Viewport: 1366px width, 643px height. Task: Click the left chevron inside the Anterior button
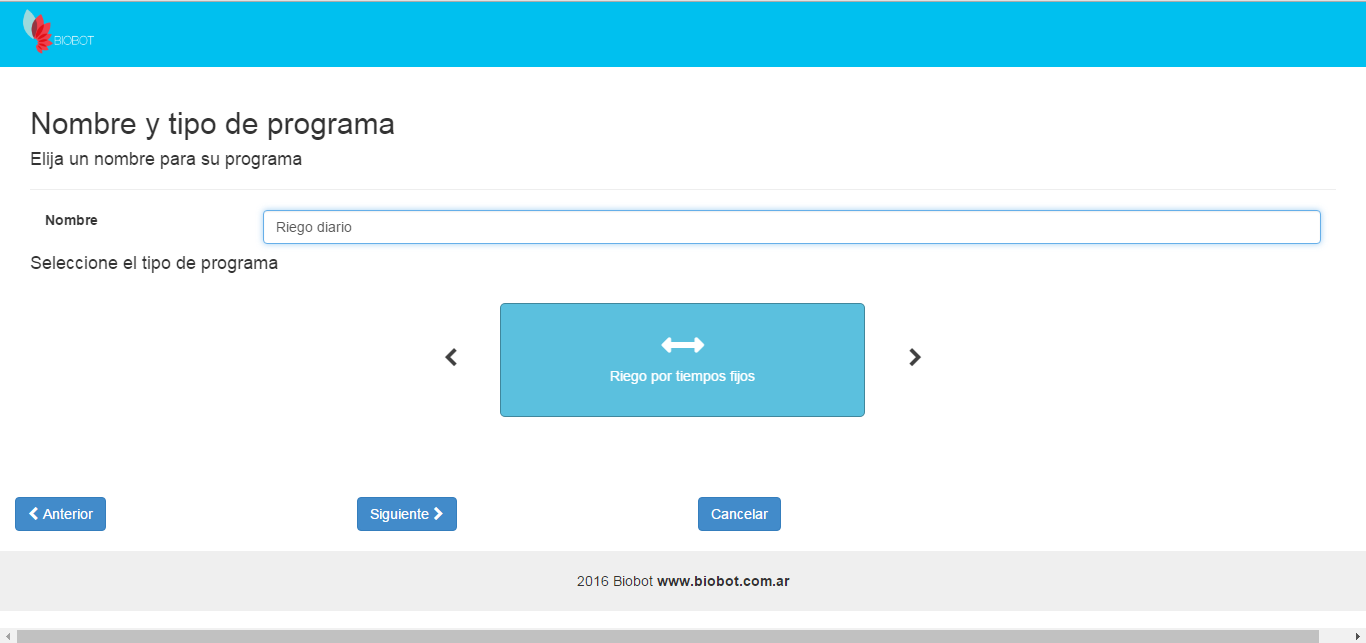[x=34, y=514]
